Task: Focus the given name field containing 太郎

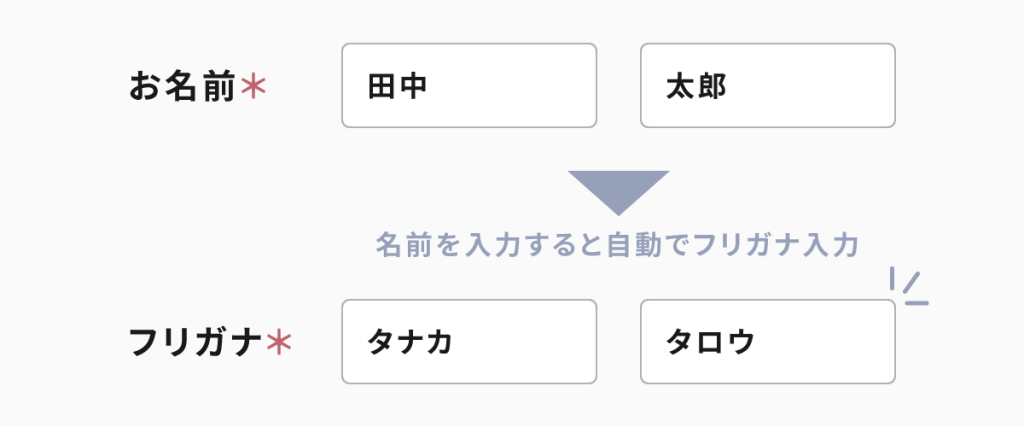Action: click(x=767, y=86)
